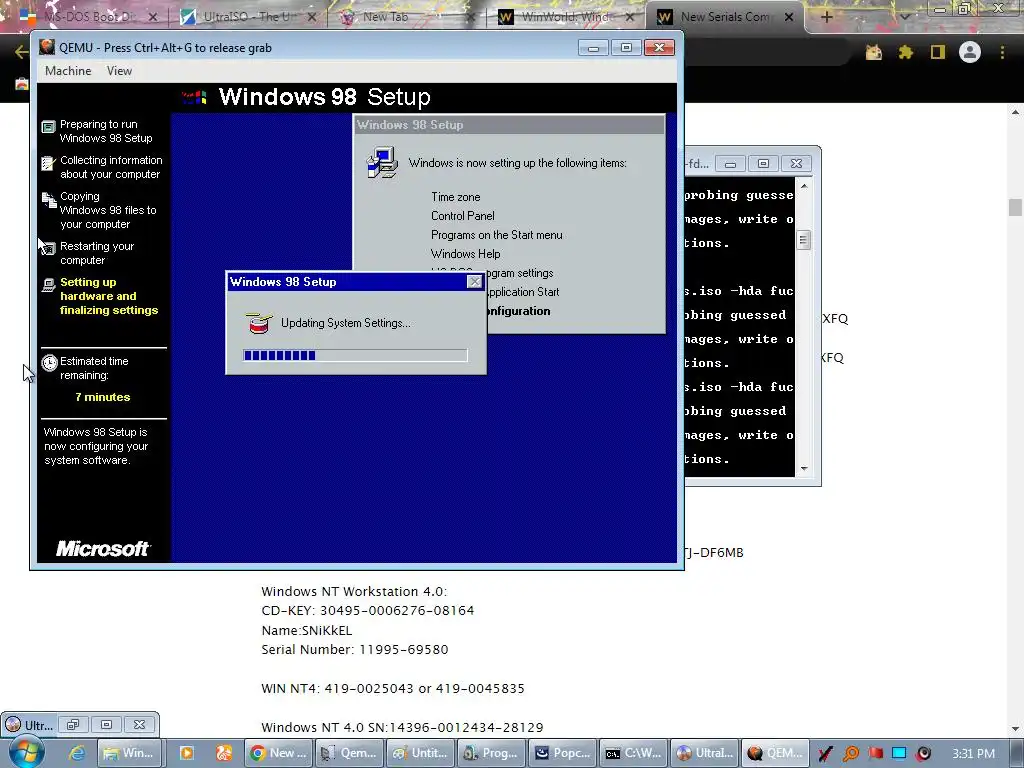Click the 'Serial Number: 11995-69580' text line
1024x768 pixels.
(355, 649)
